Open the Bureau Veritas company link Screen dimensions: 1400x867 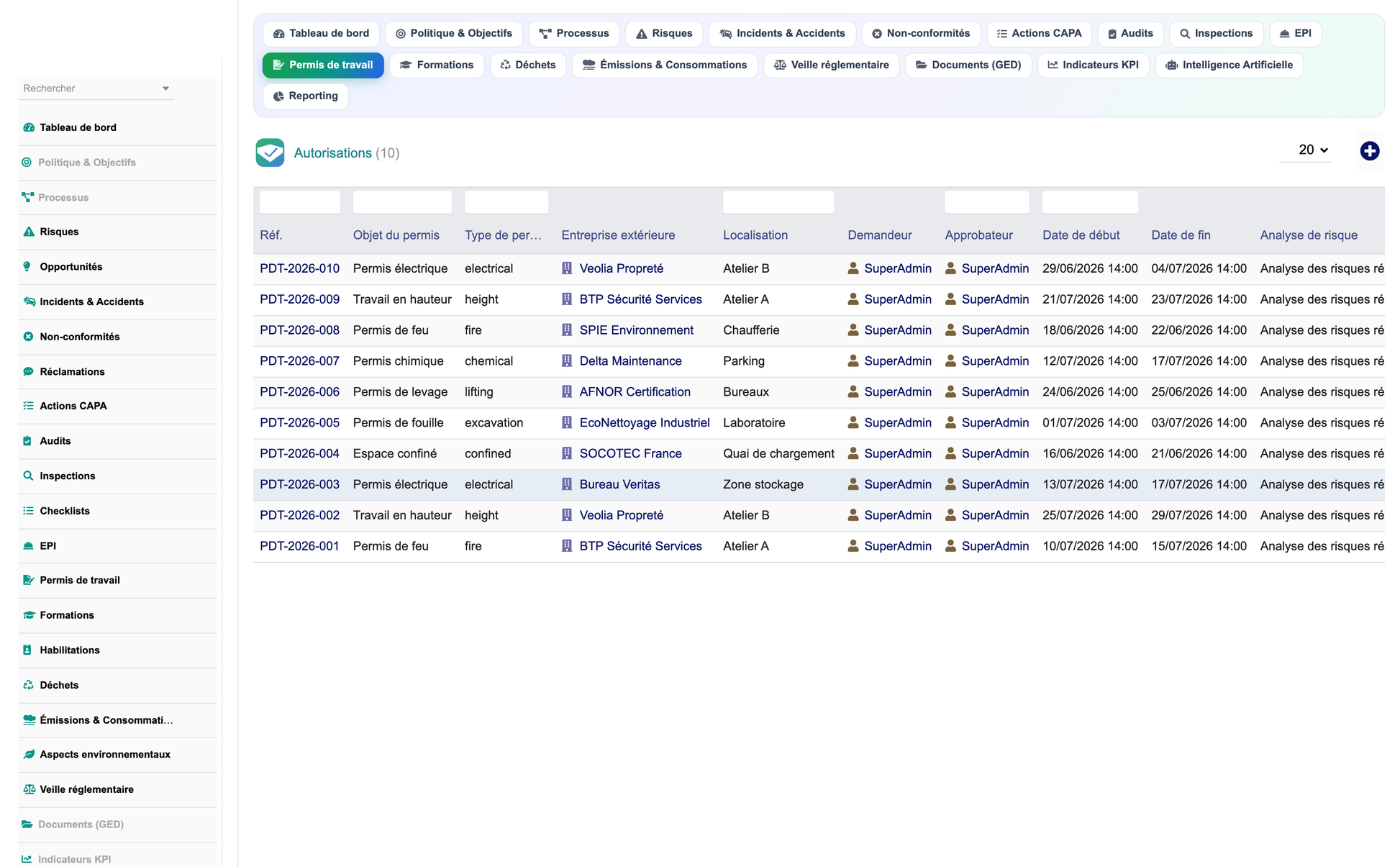tap(619, 484)
